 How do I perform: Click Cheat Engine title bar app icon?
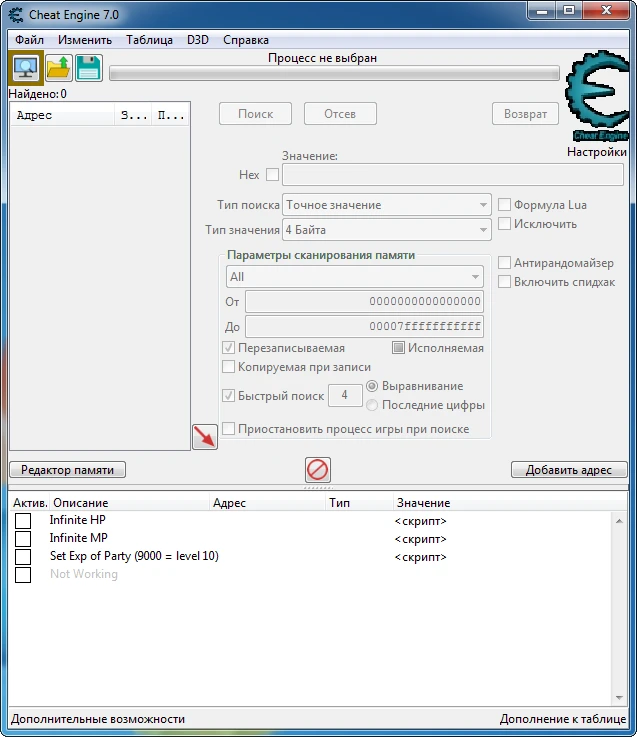[16, 15]
